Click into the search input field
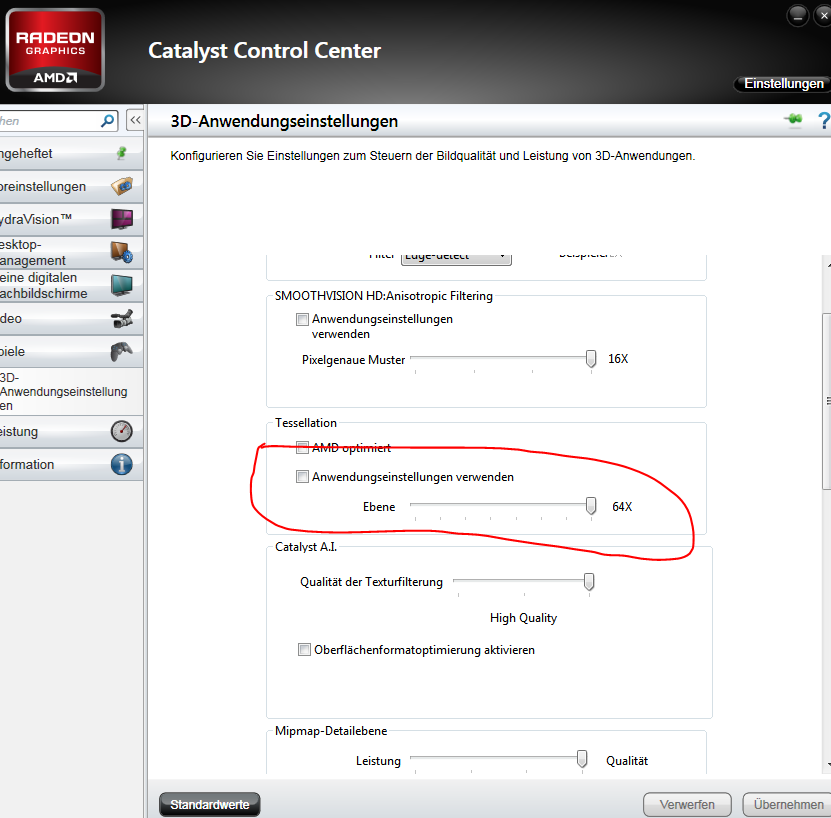The height and width of the screenshot is (818, 831). 50,121
